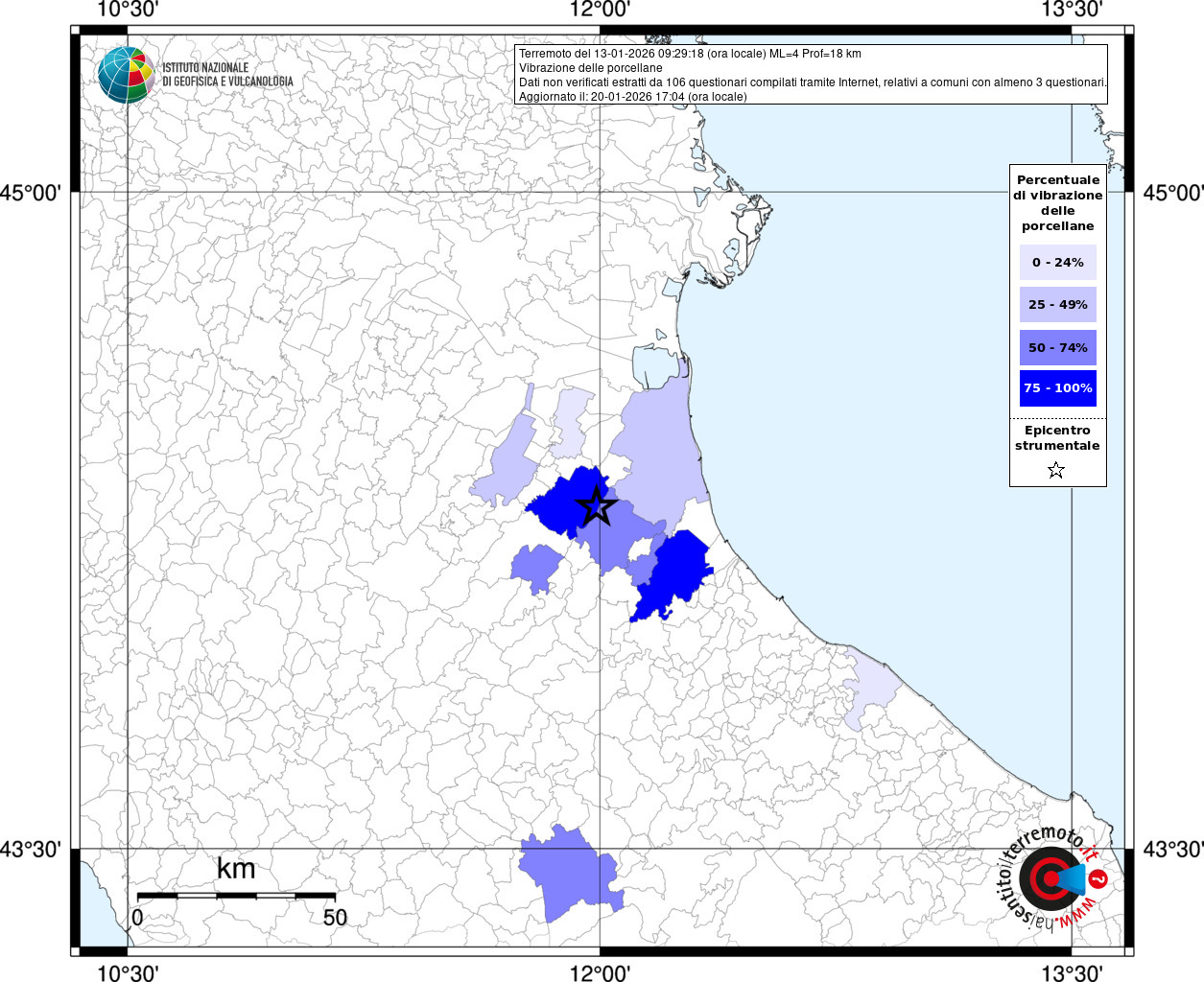Image resolution: width=1204 pixels, height=982 pixels.
Task: Click the large blue municipality near 43°30' latitude
Action: 568,875
